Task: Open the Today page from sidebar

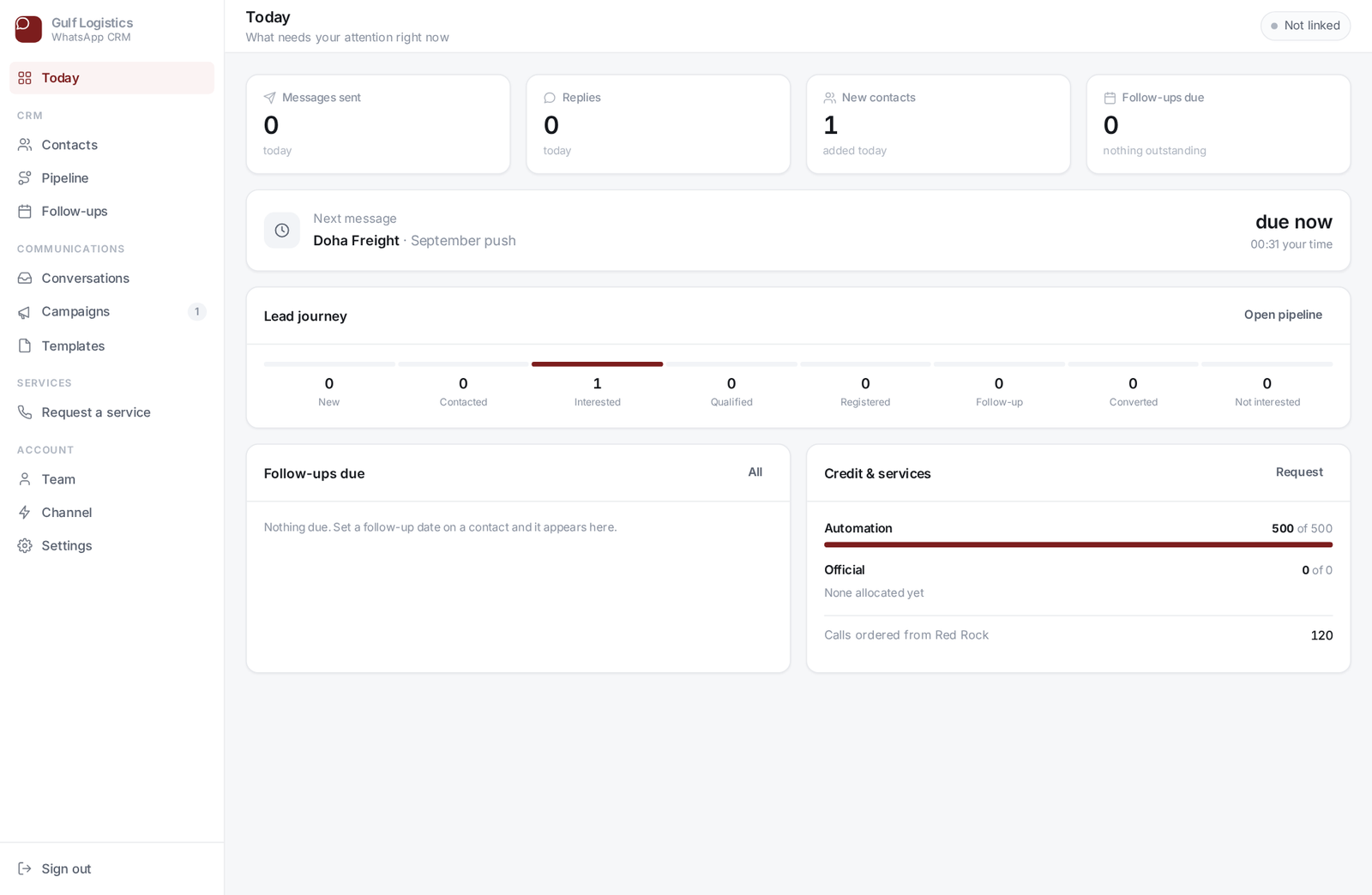Action: (111, 78)
